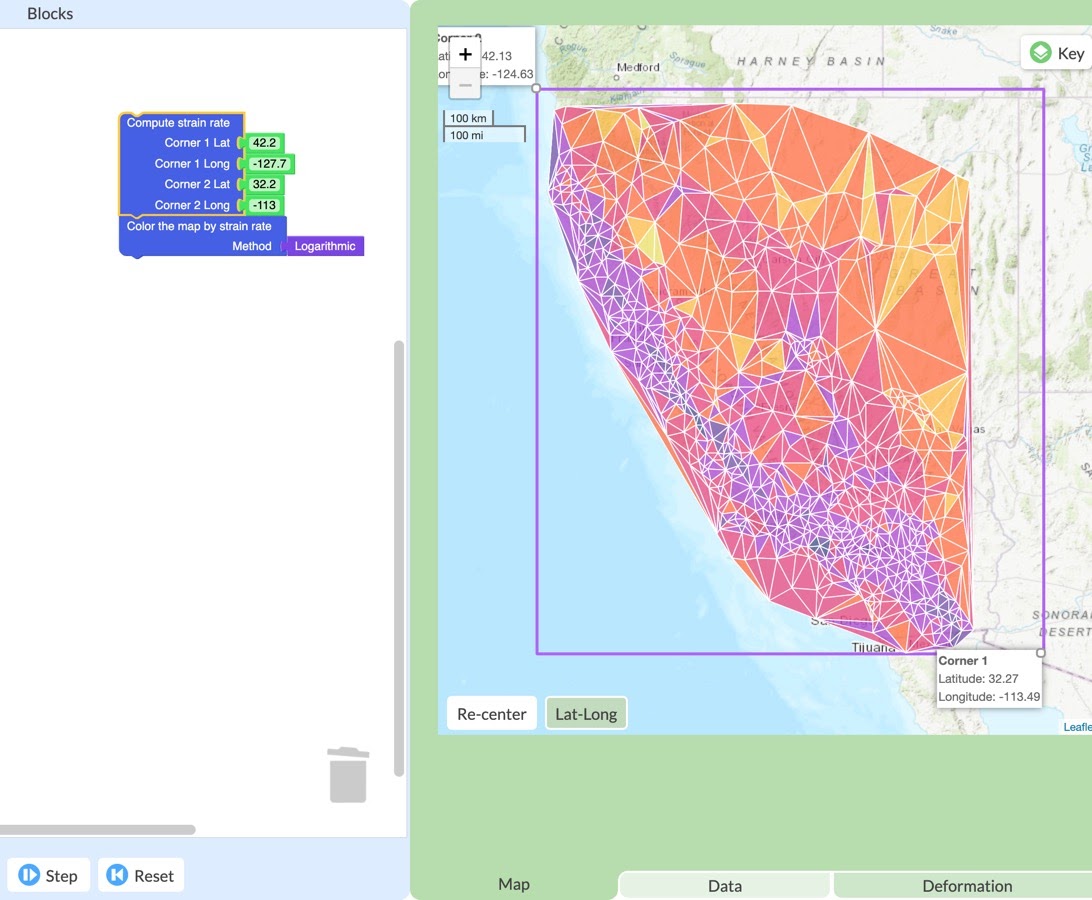This screenshot has height=900, width=1092.
Task: Click the top-left corner handle of the selection box
Action: 537,88
